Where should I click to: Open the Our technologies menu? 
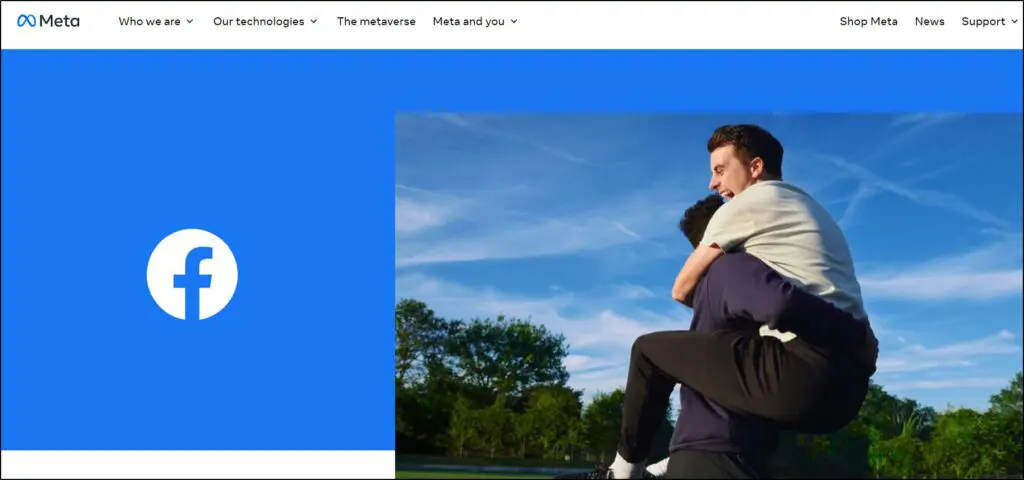[259, 22]
